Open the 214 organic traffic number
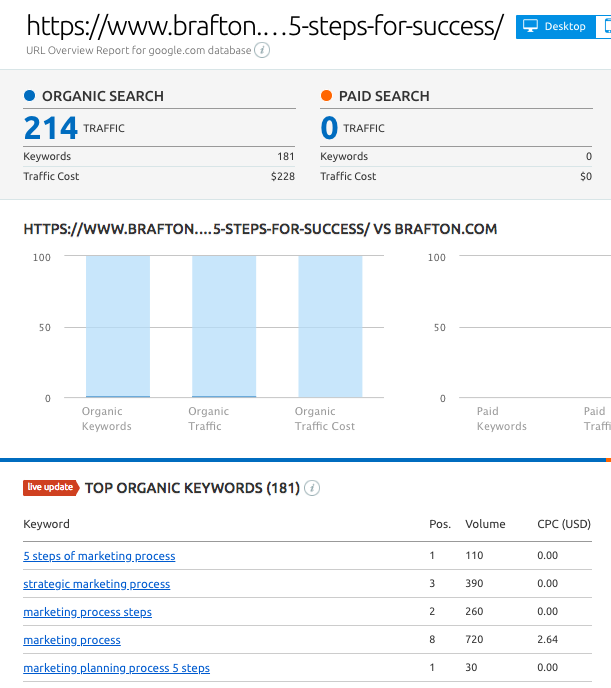 pyautogui.click(x=51, y=128)
